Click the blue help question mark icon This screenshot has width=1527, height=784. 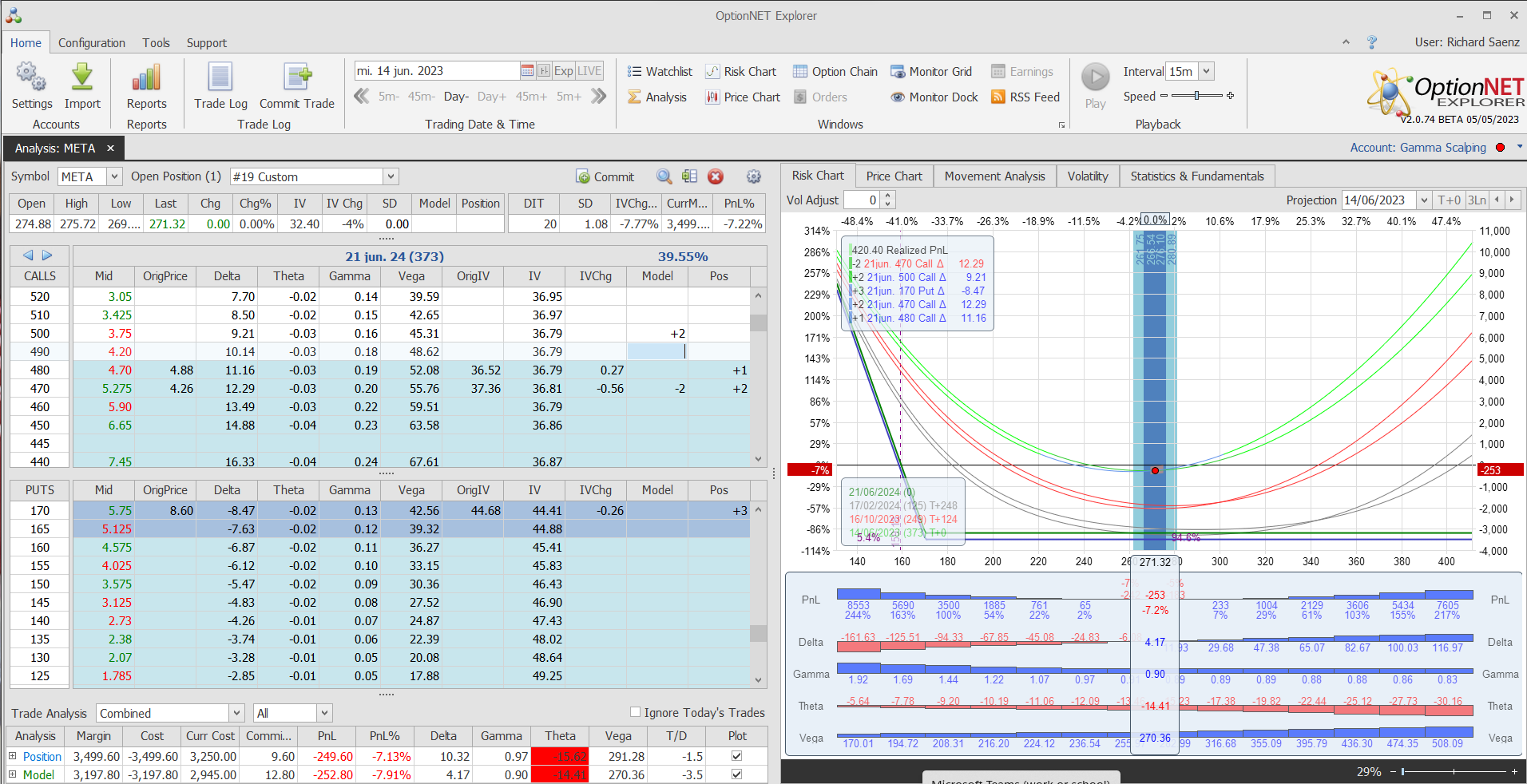tap(1372, 42)
